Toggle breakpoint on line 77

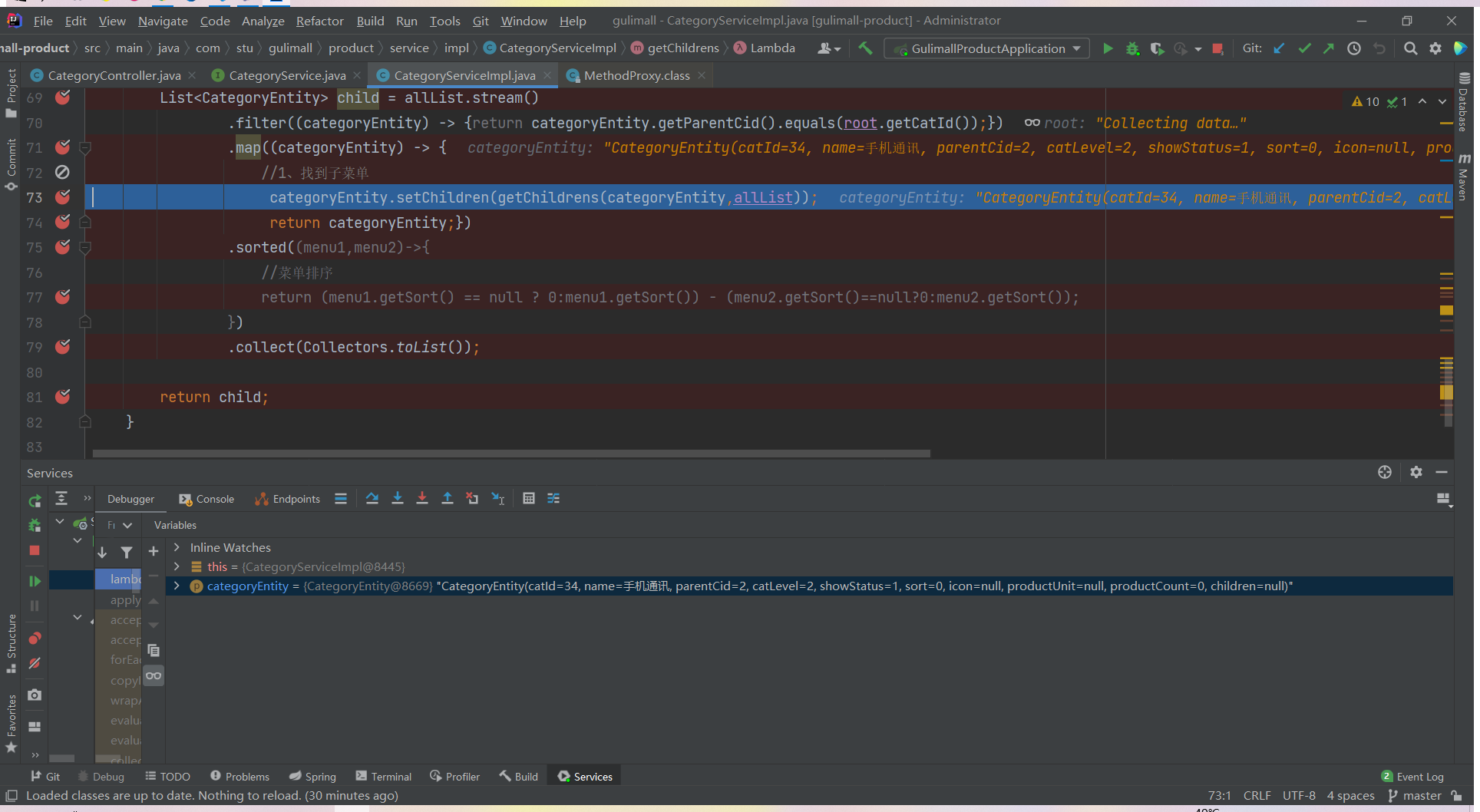click(x=63, y=297)
